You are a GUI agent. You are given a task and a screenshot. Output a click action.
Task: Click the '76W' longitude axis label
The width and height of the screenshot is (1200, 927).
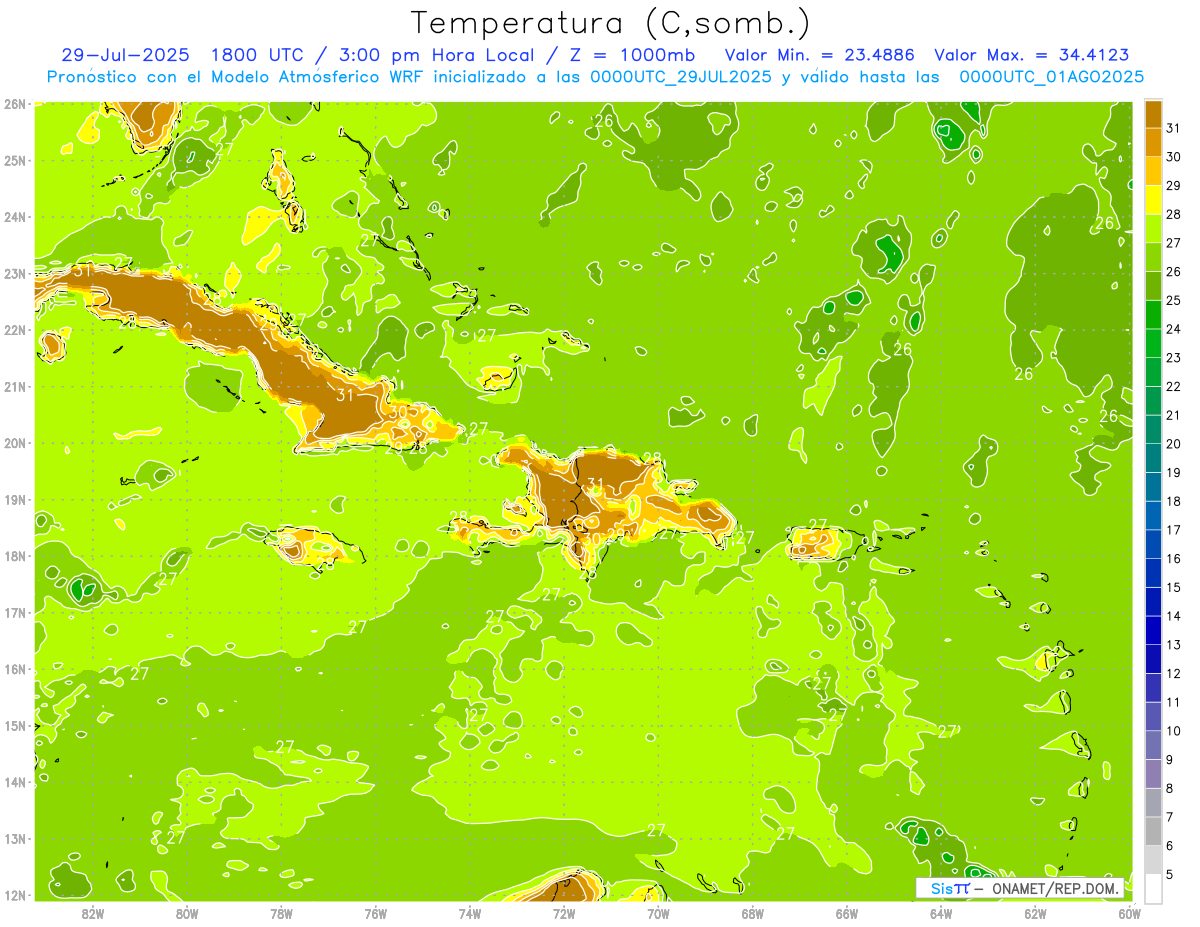tap(376, 912)
